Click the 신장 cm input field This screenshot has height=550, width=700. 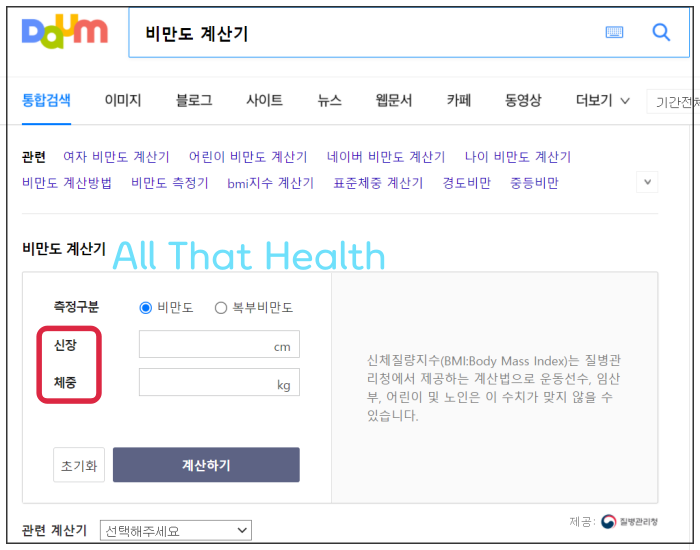click(x=219, y=344)
